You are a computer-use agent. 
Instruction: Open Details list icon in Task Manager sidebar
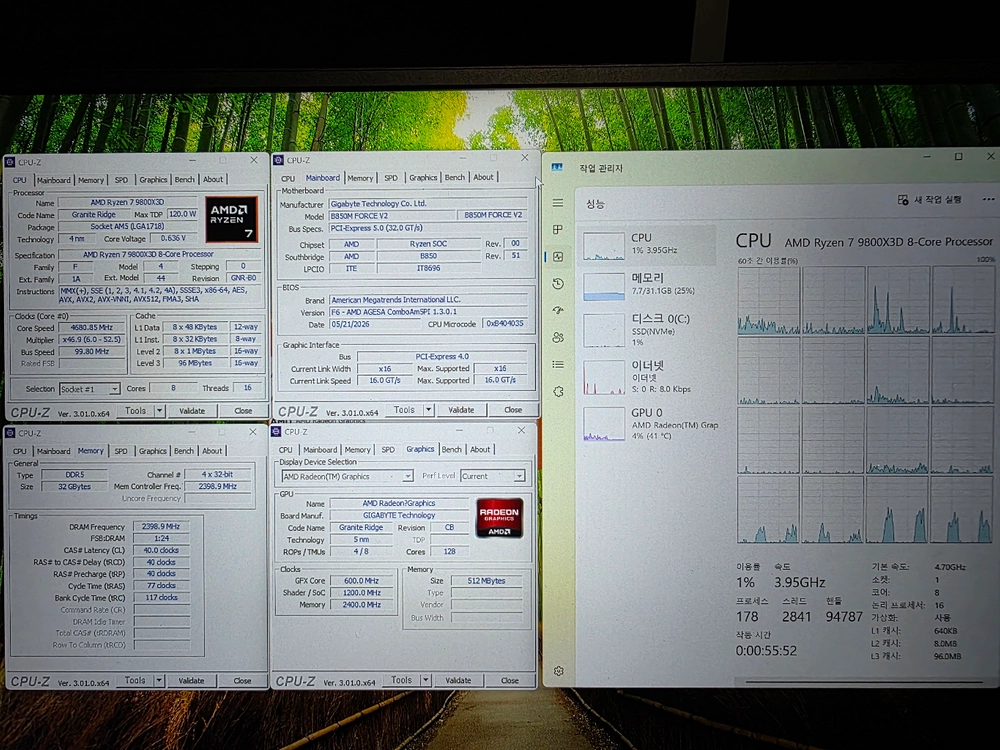pyautogui.click(x=558, y=364)
